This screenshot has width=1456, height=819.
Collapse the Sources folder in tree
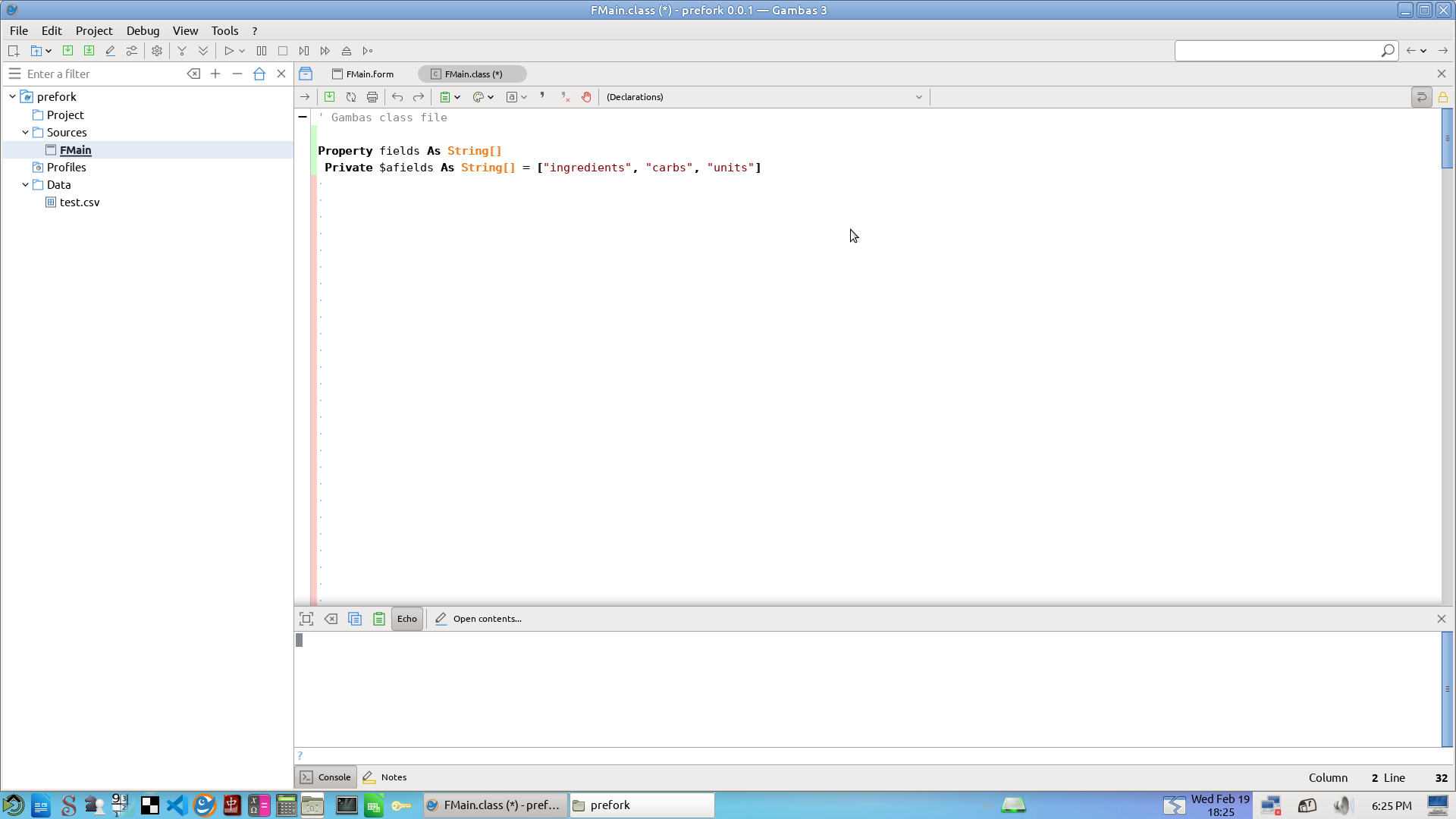tap(25, 133)
